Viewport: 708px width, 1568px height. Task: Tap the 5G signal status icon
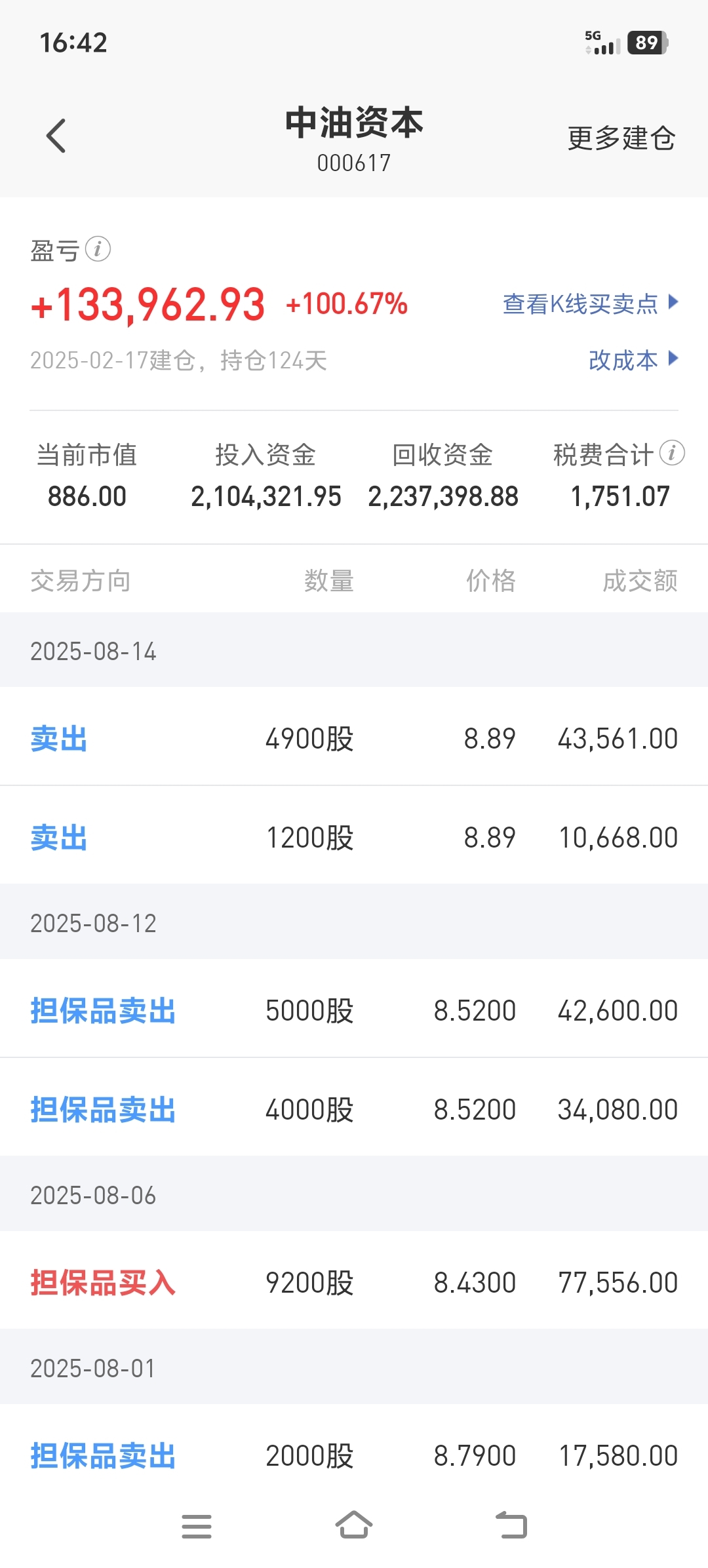click(602, 43)
